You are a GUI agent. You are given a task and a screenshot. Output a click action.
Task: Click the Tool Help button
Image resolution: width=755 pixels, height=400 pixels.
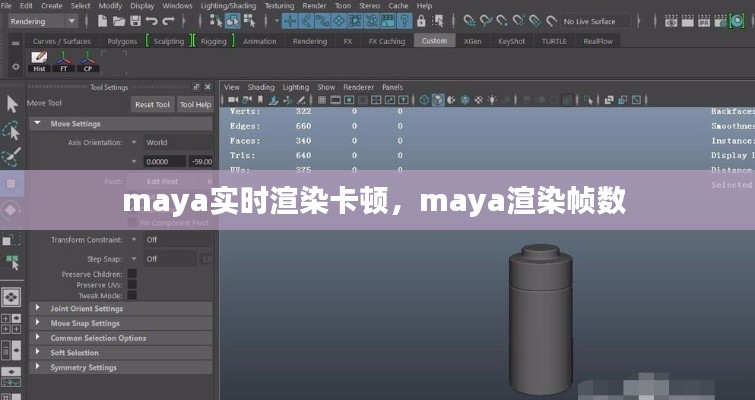click(195, 104)
